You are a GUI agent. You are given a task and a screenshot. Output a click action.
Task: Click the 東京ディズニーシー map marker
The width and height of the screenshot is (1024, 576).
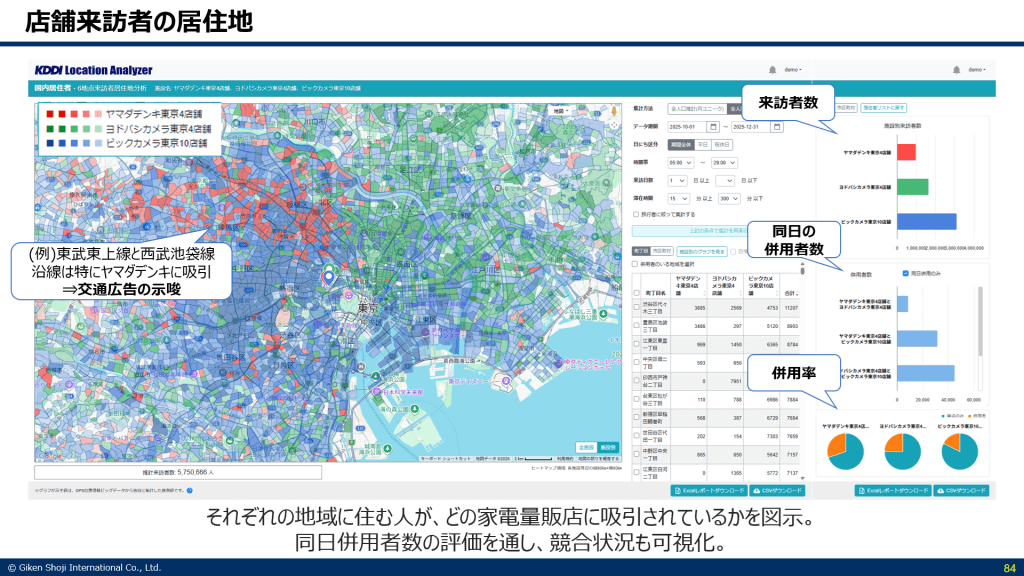coord(506,381)
